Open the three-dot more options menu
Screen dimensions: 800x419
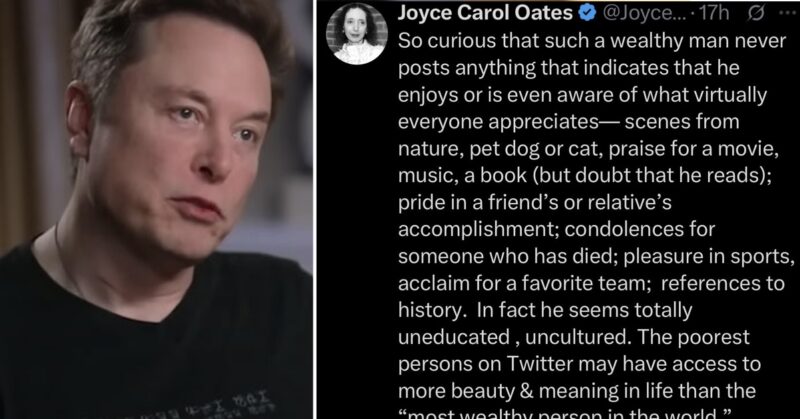tap(787, 13)
